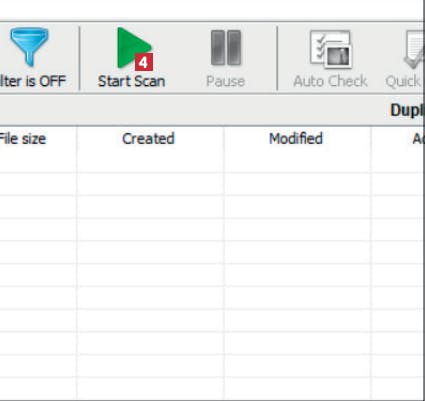Open the Auto Check checklist icon
The width and height of the screenshot is (425, 401).
[330, 49]
